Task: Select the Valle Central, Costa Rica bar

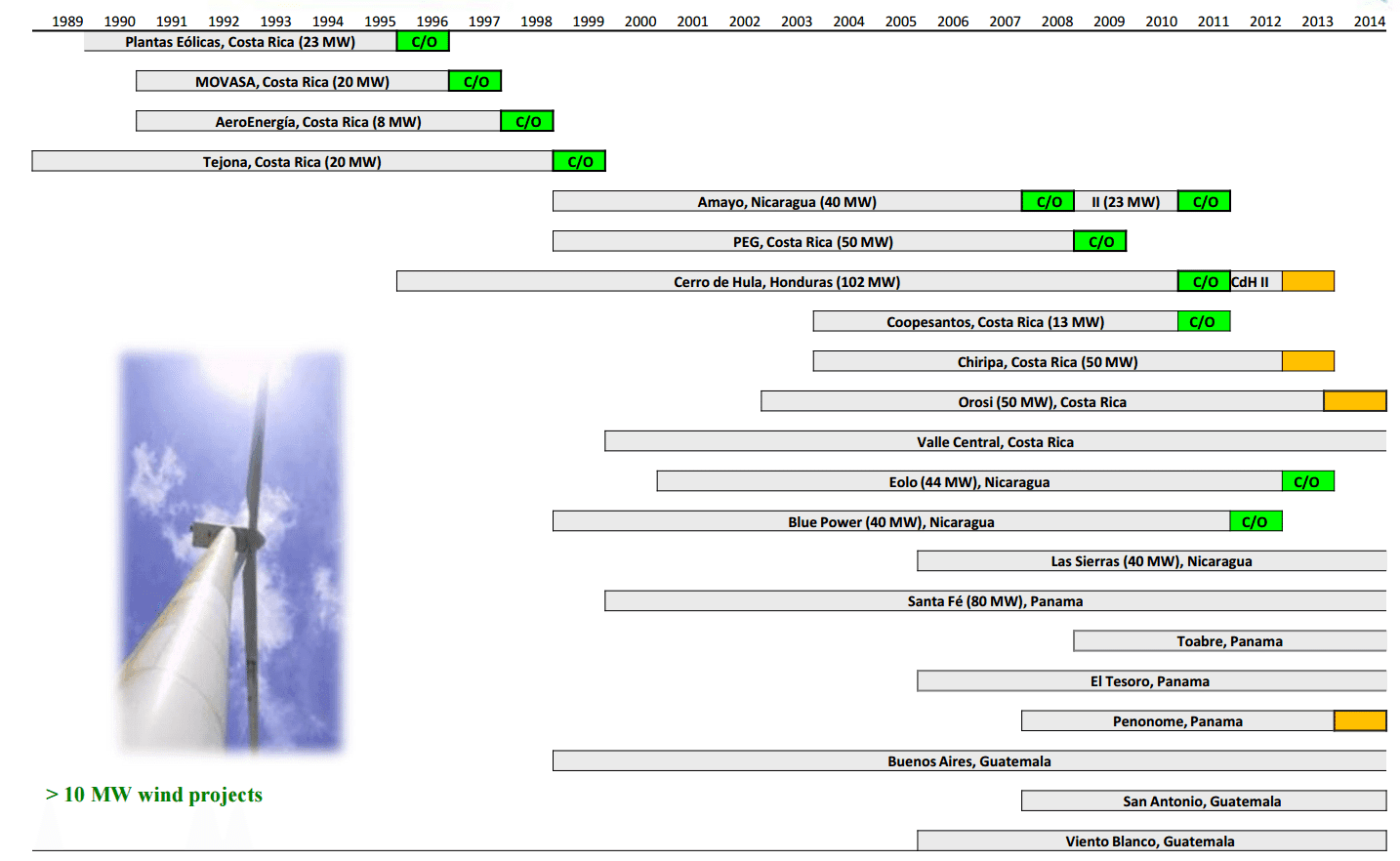Action: tap(996, 442)
